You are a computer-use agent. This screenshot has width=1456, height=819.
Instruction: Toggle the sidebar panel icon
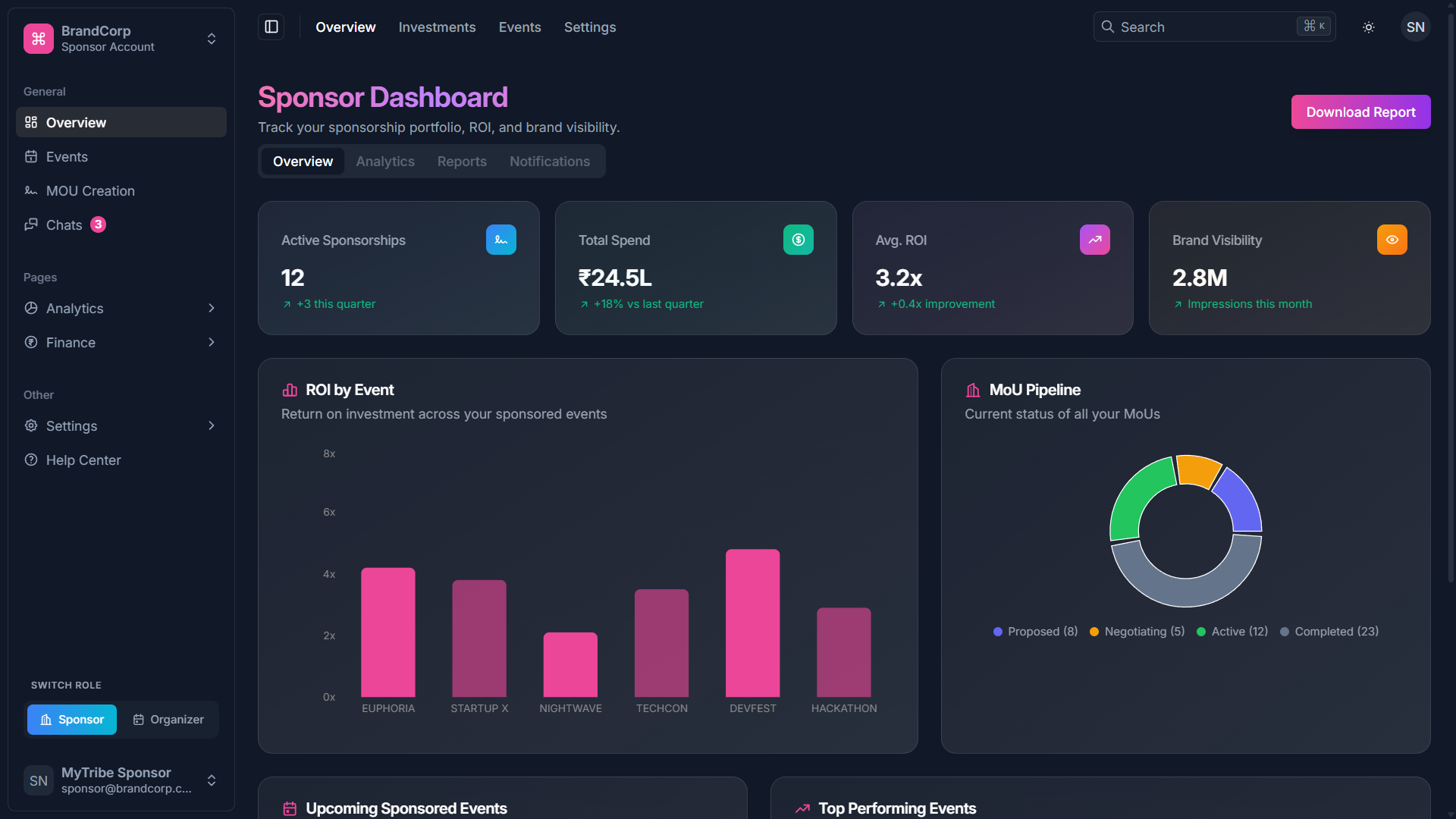[271, 27]
